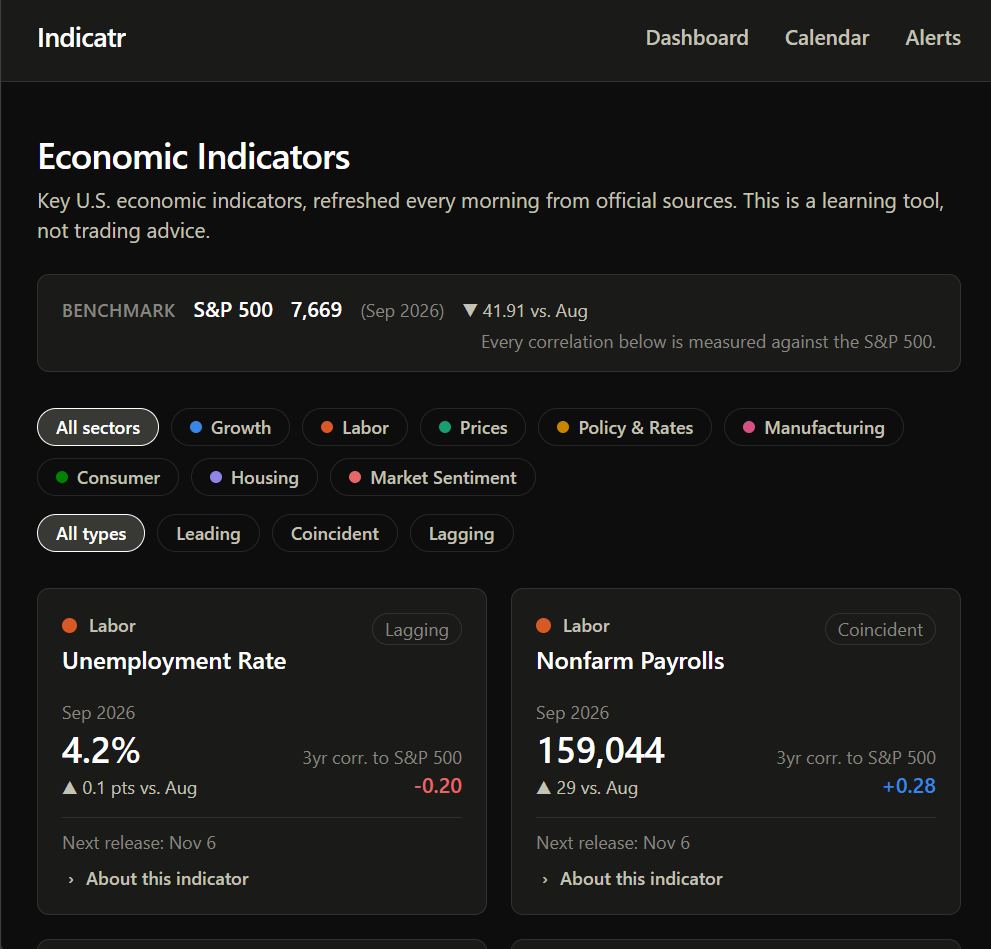Show only Lagging indicators filter chip
The height and width of the screenshot is (949, 991).
(x=461, y=534)
